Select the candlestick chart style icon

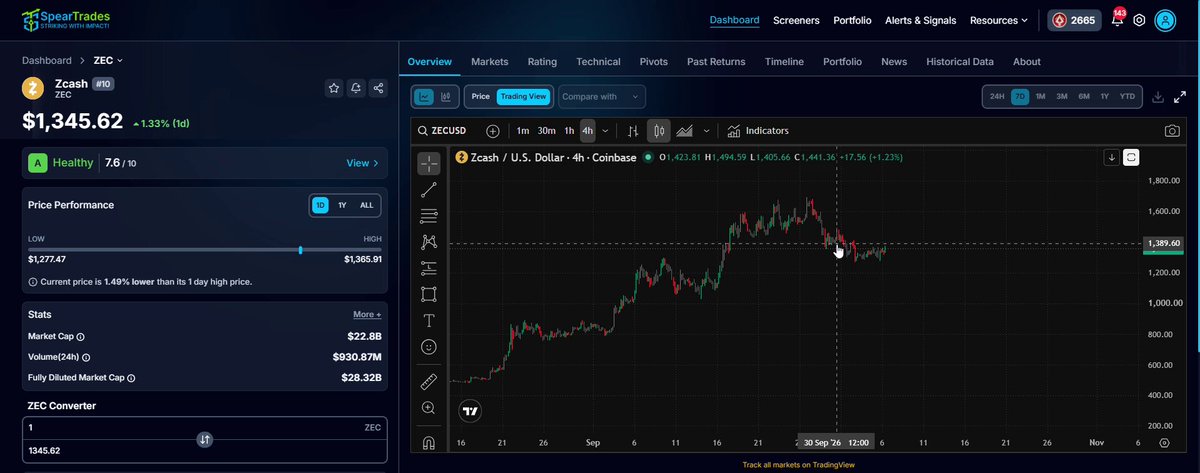(659, 131)
